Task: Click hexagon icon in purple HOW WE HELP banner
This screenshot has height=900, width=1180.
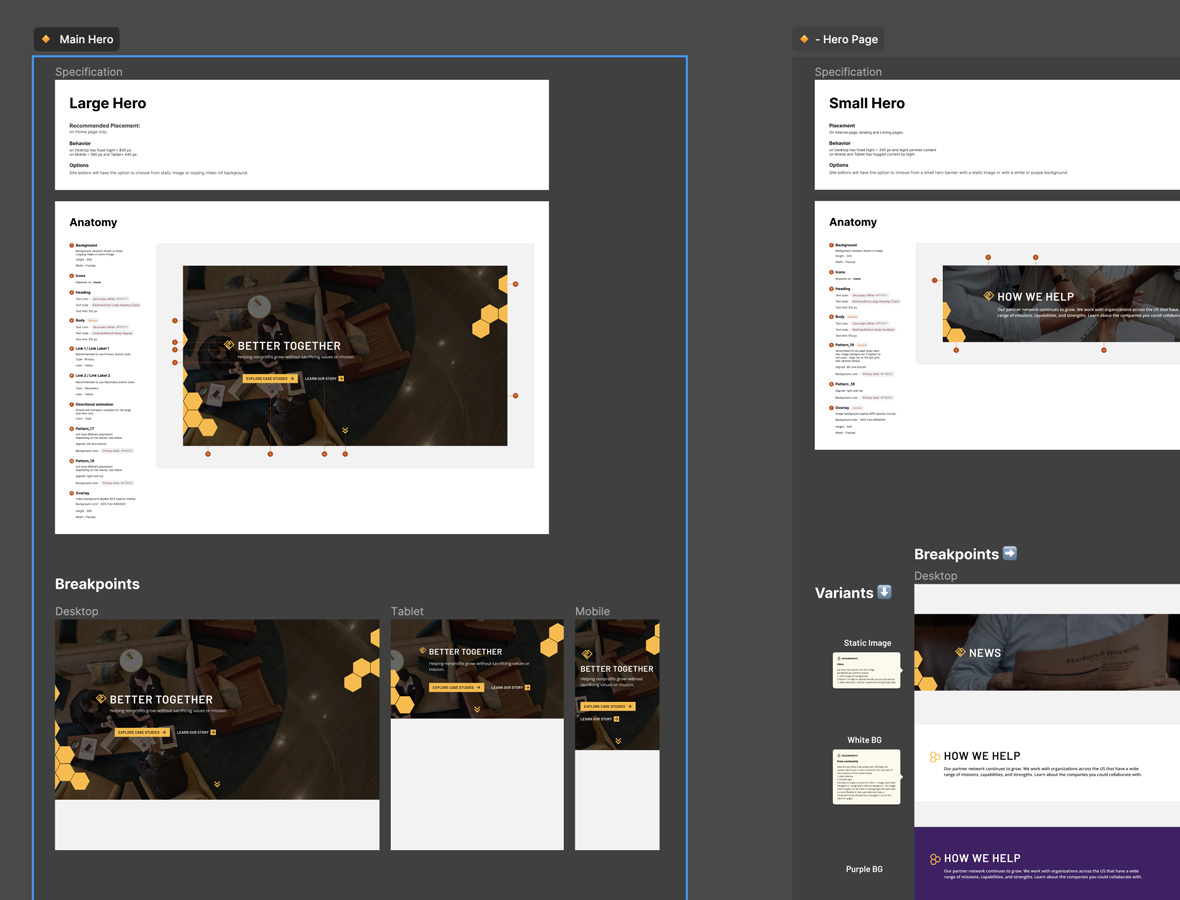Action: click(x=934, y=859)
